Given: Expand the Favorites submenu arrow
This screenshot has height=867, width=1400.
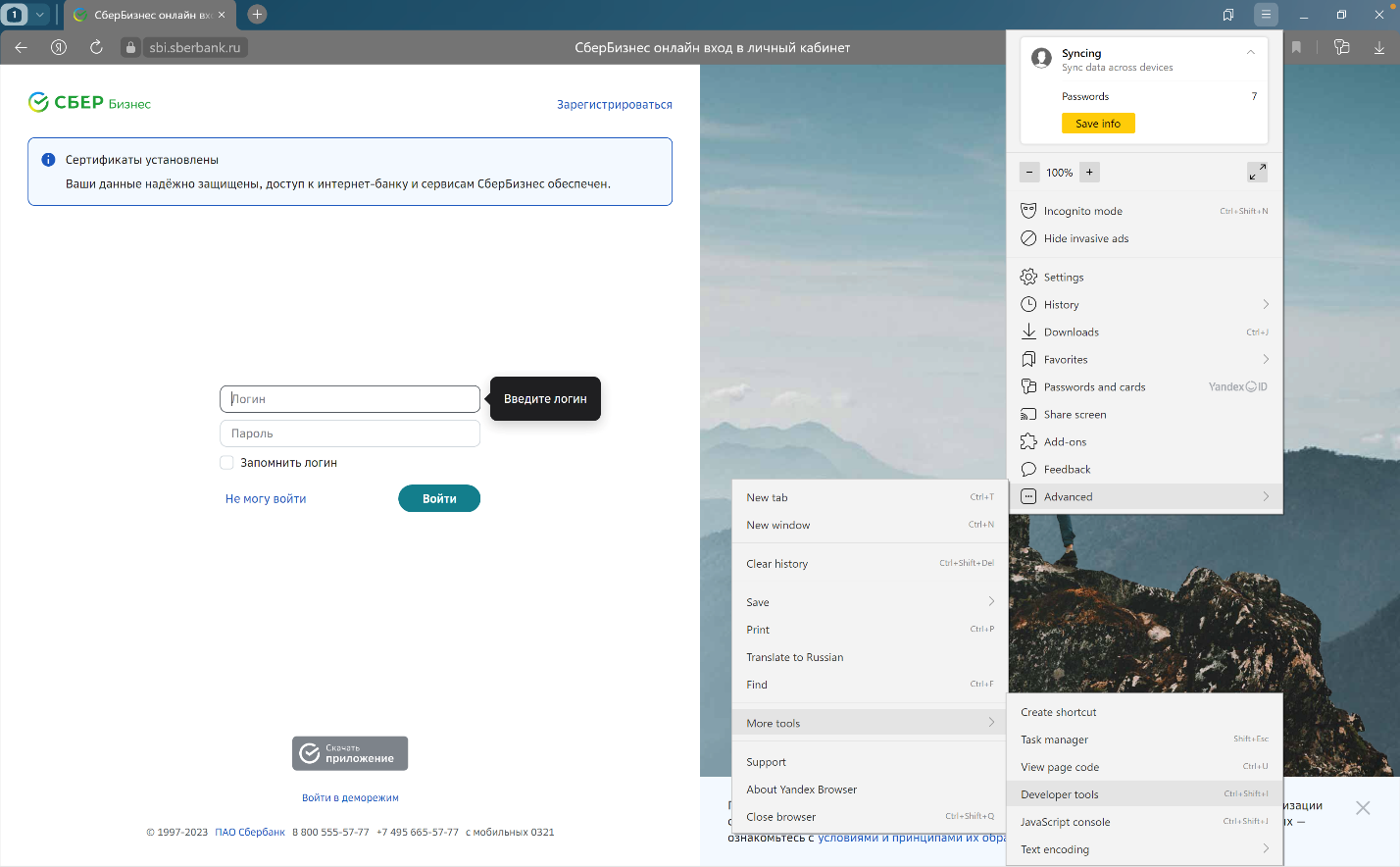Looking at the screenshot, I should (1266, 360).
